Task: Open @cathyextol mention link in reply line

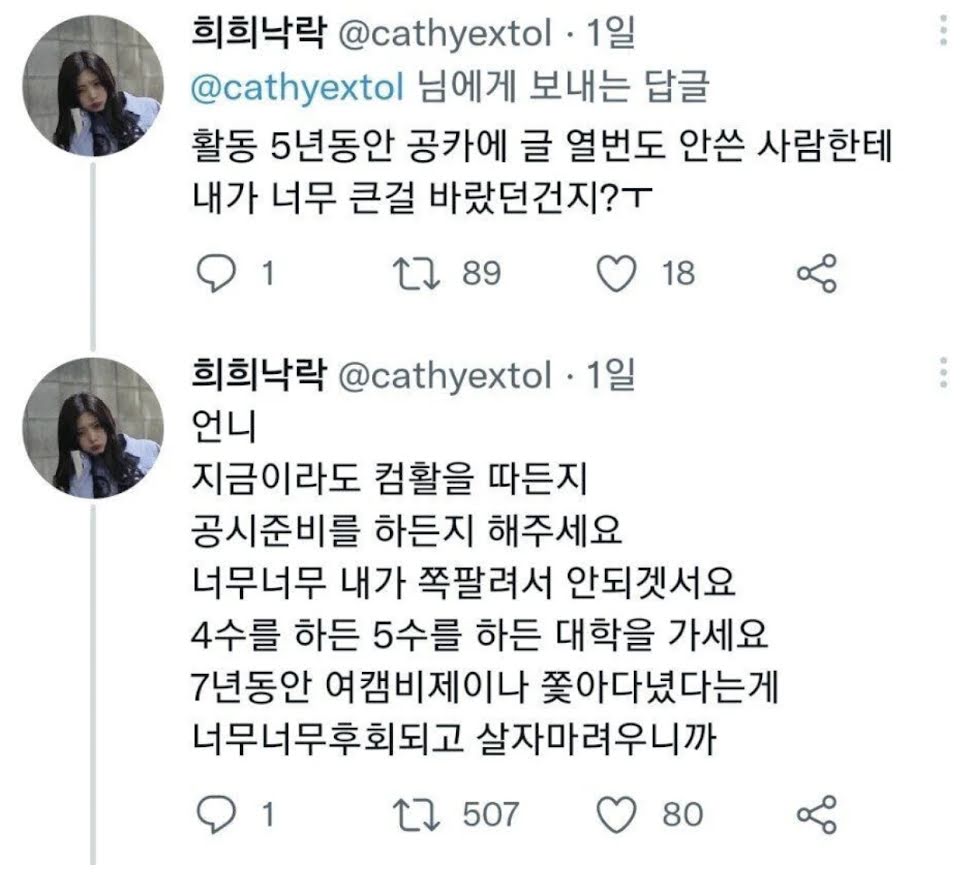Action: pos(298,88)
